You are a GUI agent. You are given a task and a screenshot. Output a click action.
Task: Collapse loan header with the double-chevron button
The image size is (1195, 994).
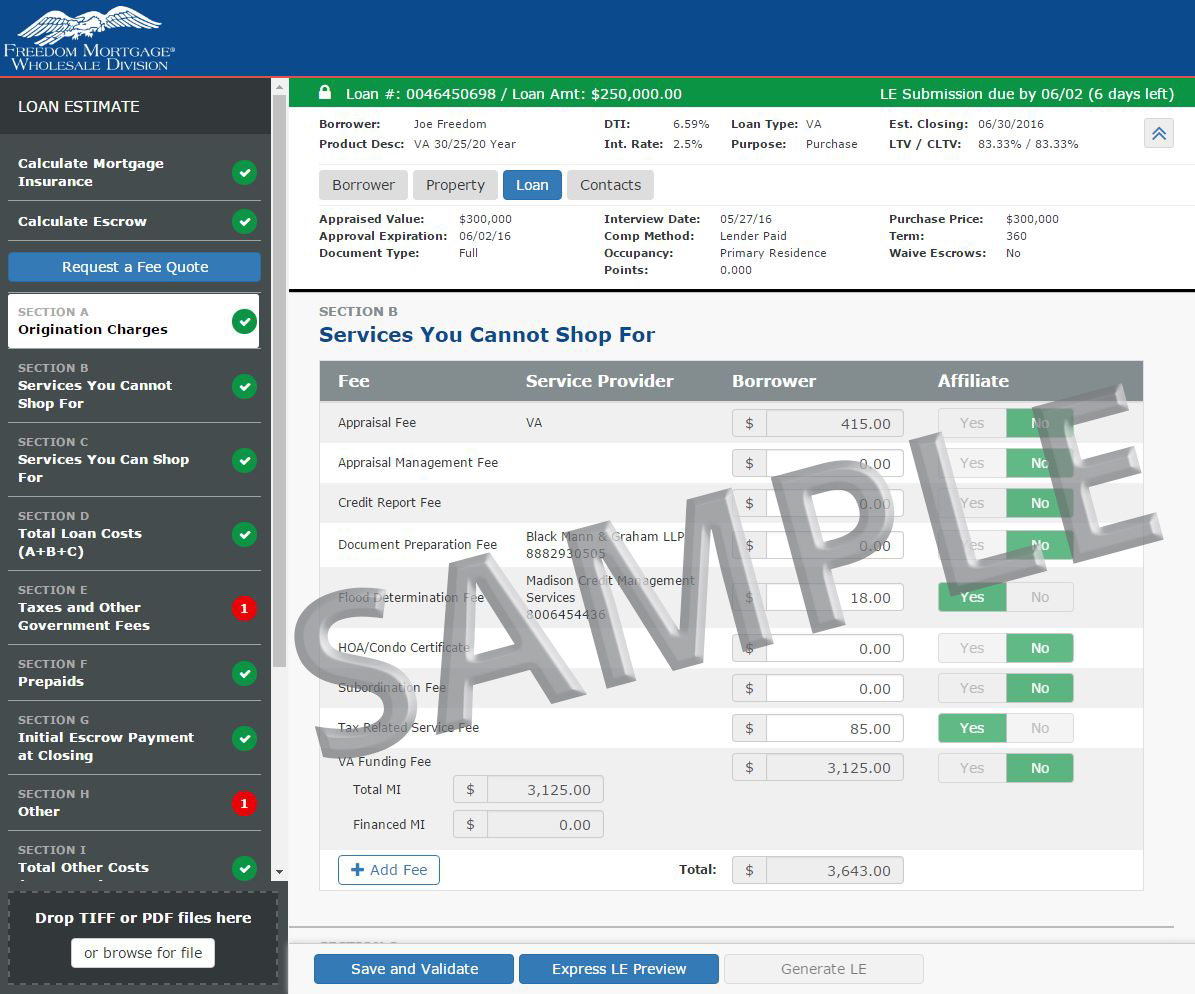click(x=1158, y=133)
